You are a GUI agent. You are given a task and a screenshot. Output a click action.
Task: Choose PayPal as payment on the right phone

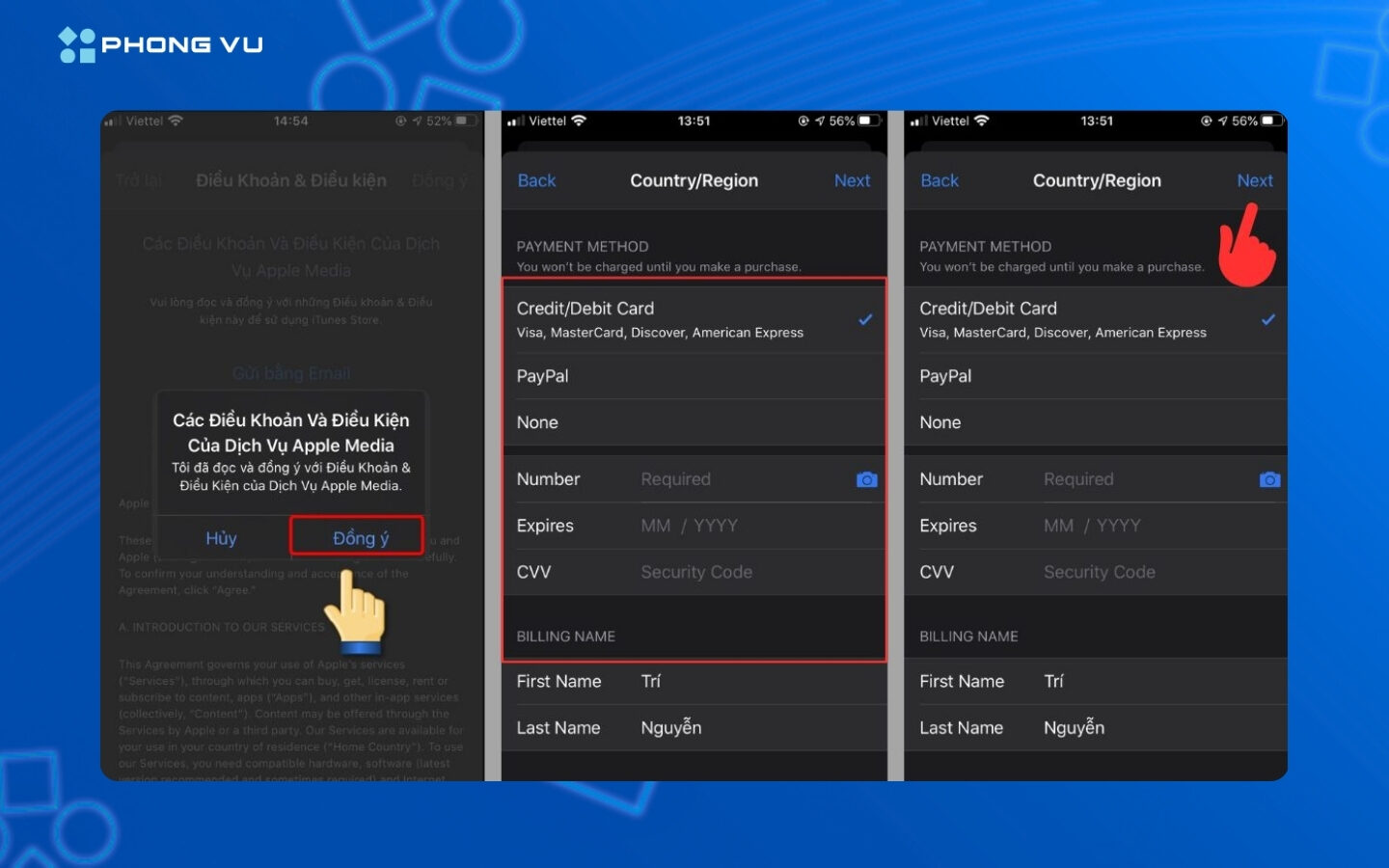tap(1097, 376)
